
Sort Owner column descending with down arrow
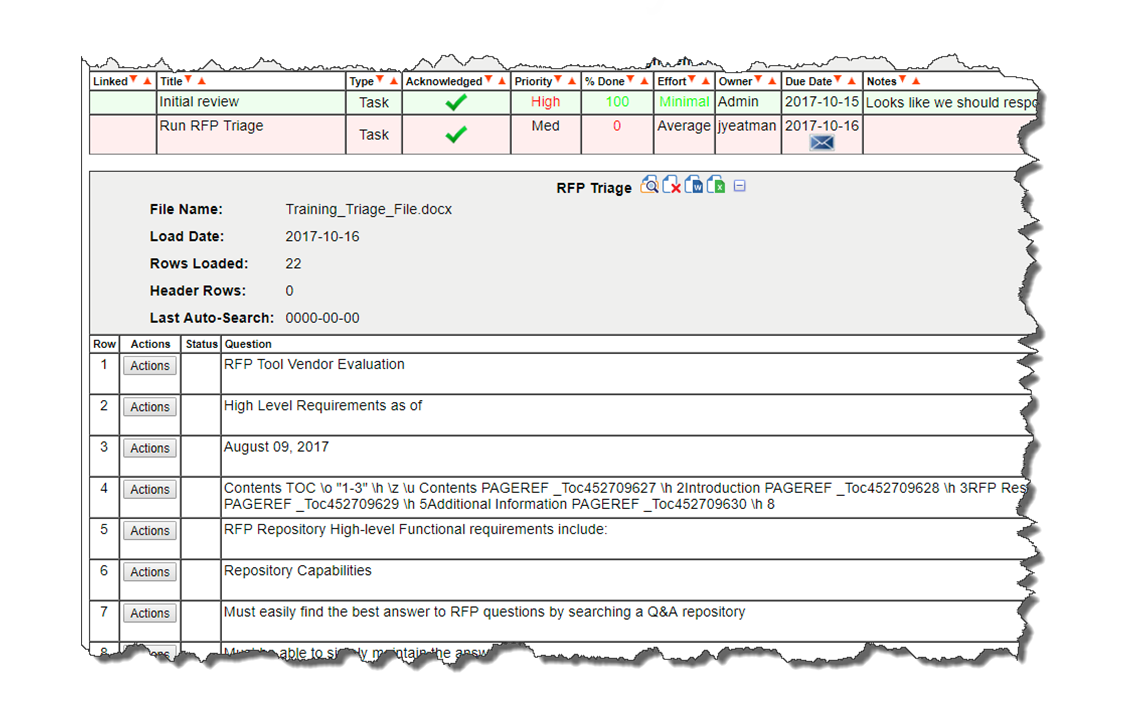click(759, 80)
